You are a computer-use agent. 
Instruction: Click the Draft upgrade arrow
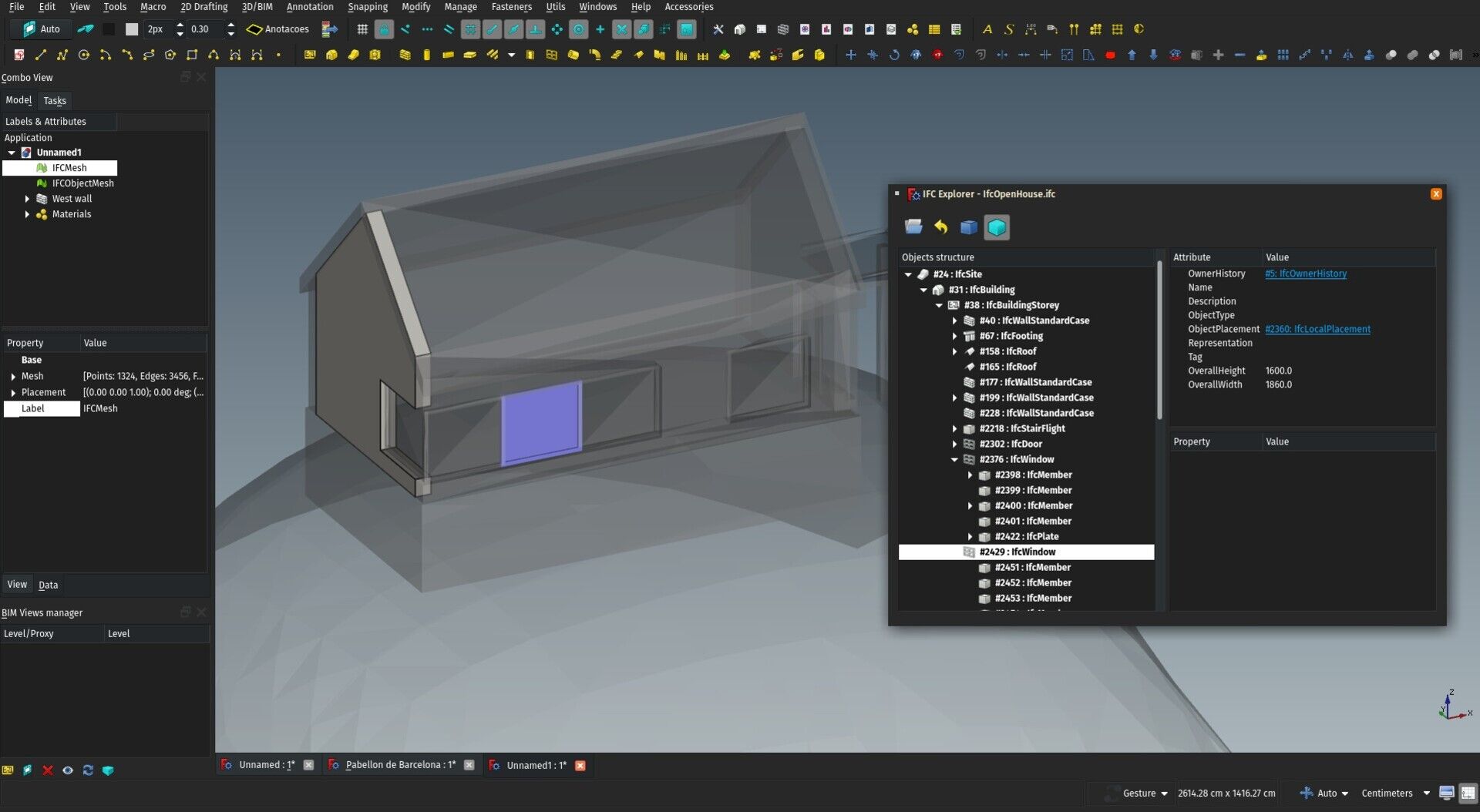coord(1132,55)
